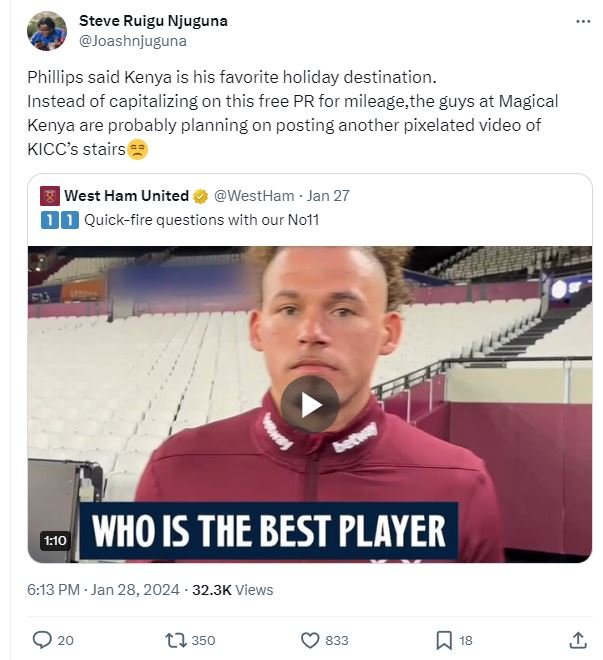Image resolution: width=603 pixels, height=660 pixels.
Task: Click the 1:10 video duration badge
Action: coord(55,541)
